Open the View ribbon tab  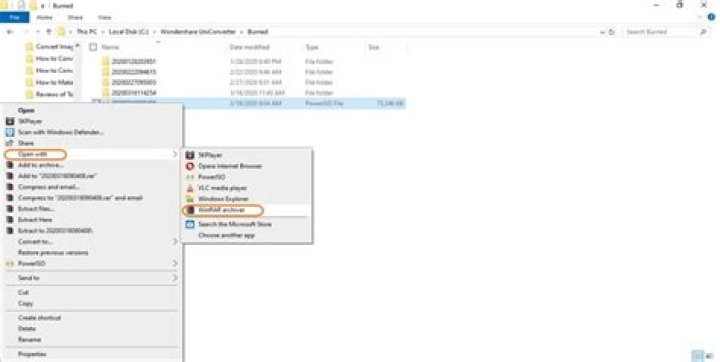click(x=105, y=17)
